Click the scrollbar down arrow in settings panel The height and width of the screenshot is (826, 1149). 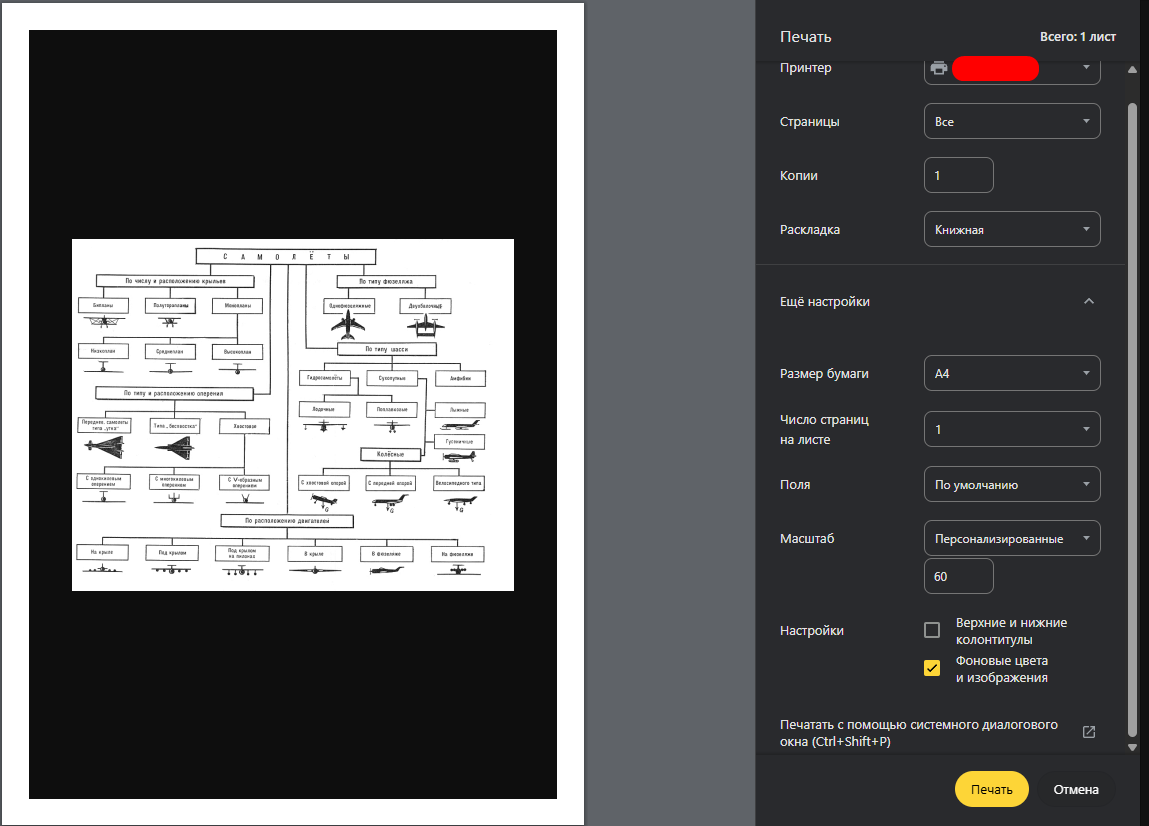(1132, 747)
